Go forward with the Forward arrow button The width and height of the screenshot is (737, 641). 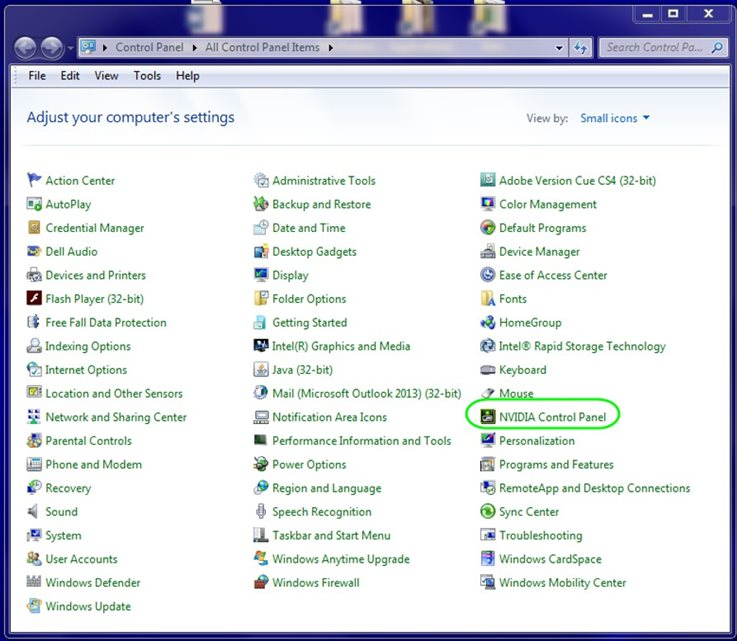click(52, 48)
